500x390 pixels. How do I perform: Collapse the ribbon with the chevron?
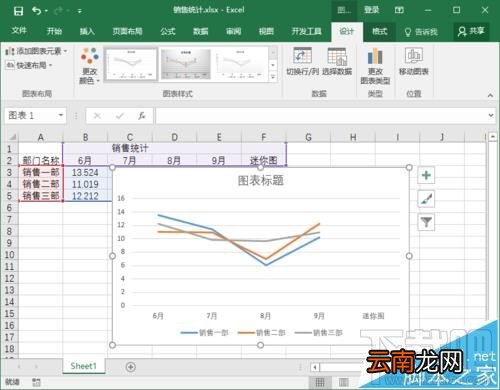[490, 95]
